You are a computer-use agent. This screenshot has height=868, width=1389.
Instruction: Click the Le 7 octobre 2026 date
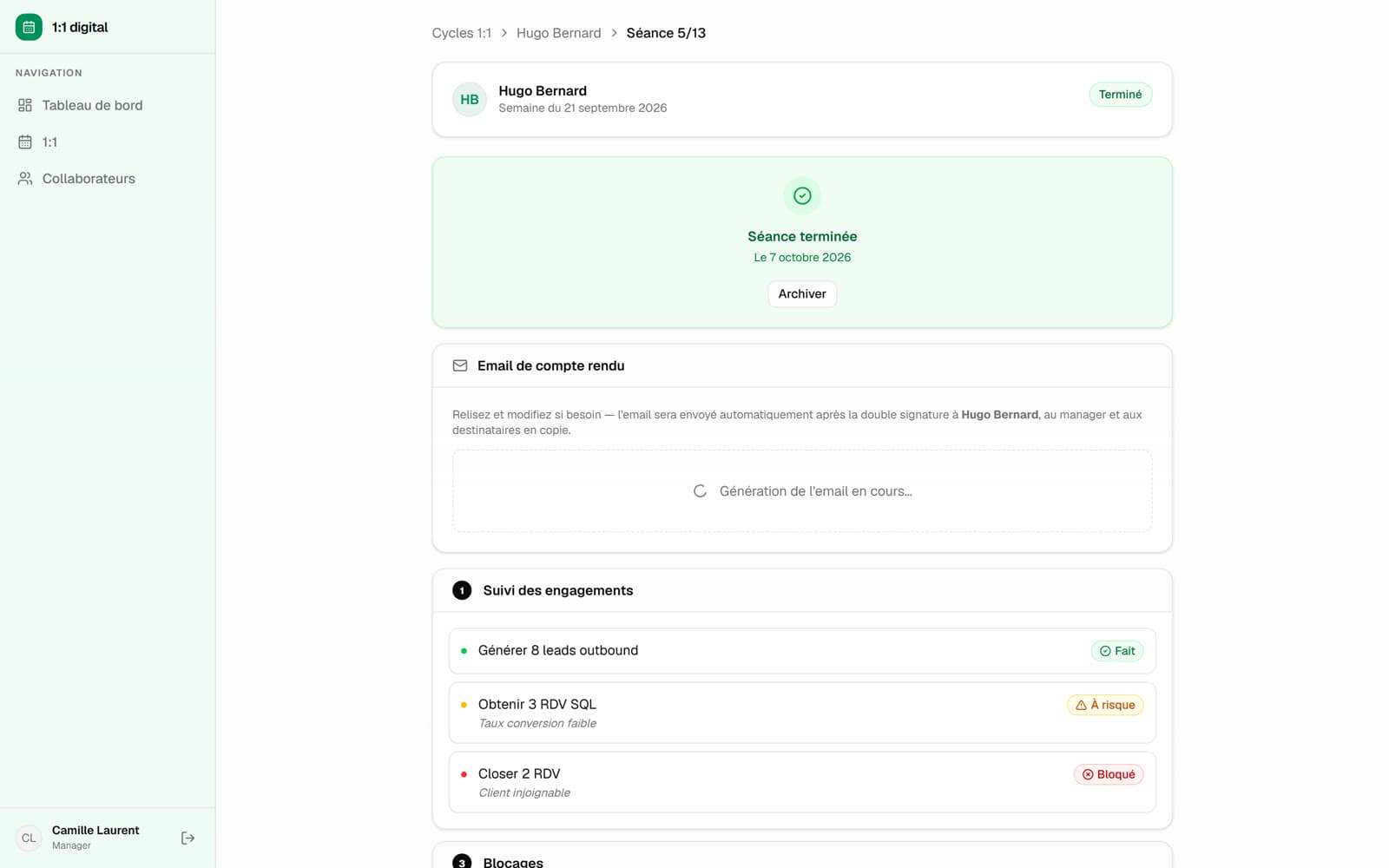tap(802, 258)
